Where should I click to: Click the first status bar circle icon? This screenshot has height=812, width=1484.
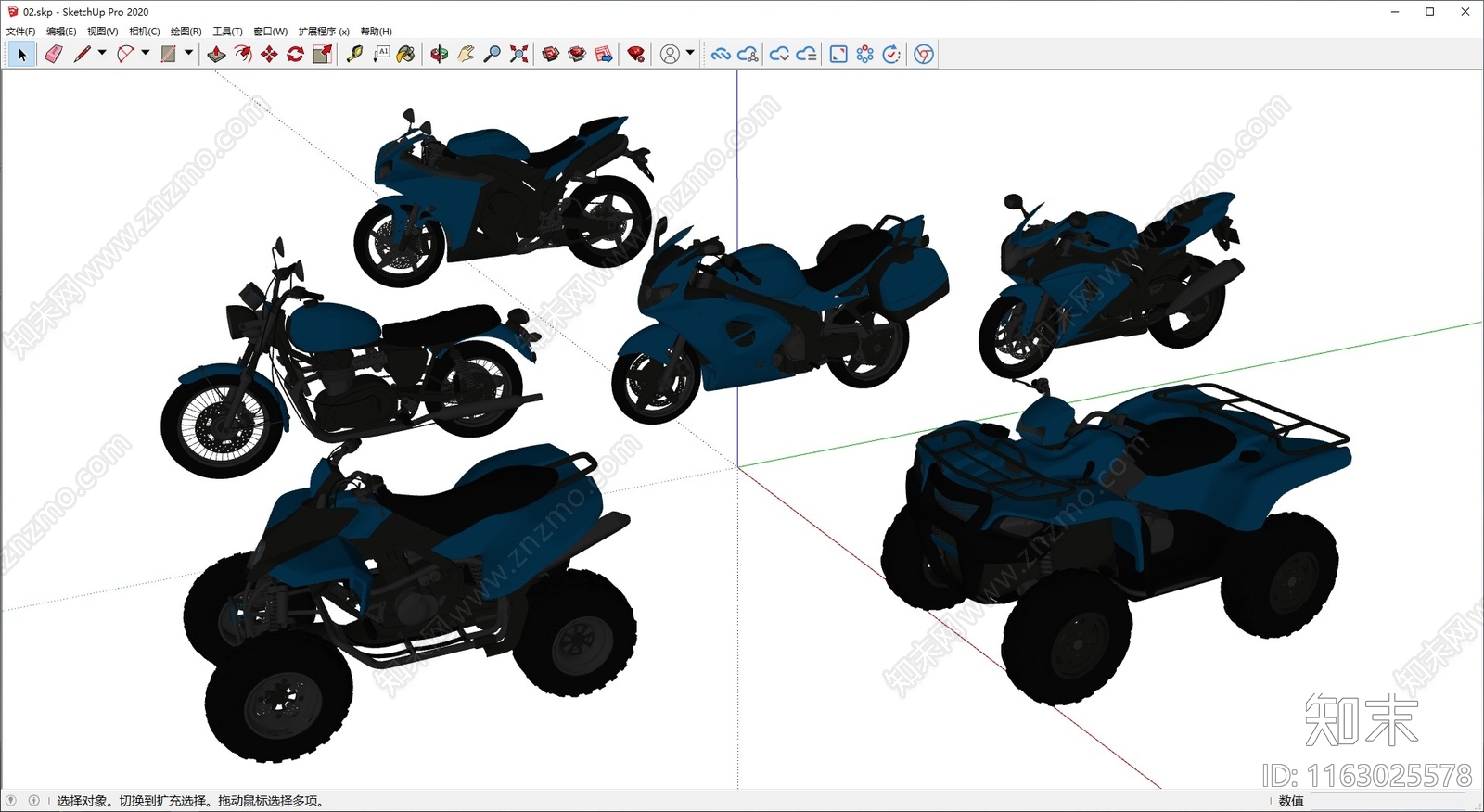[11, 801]
